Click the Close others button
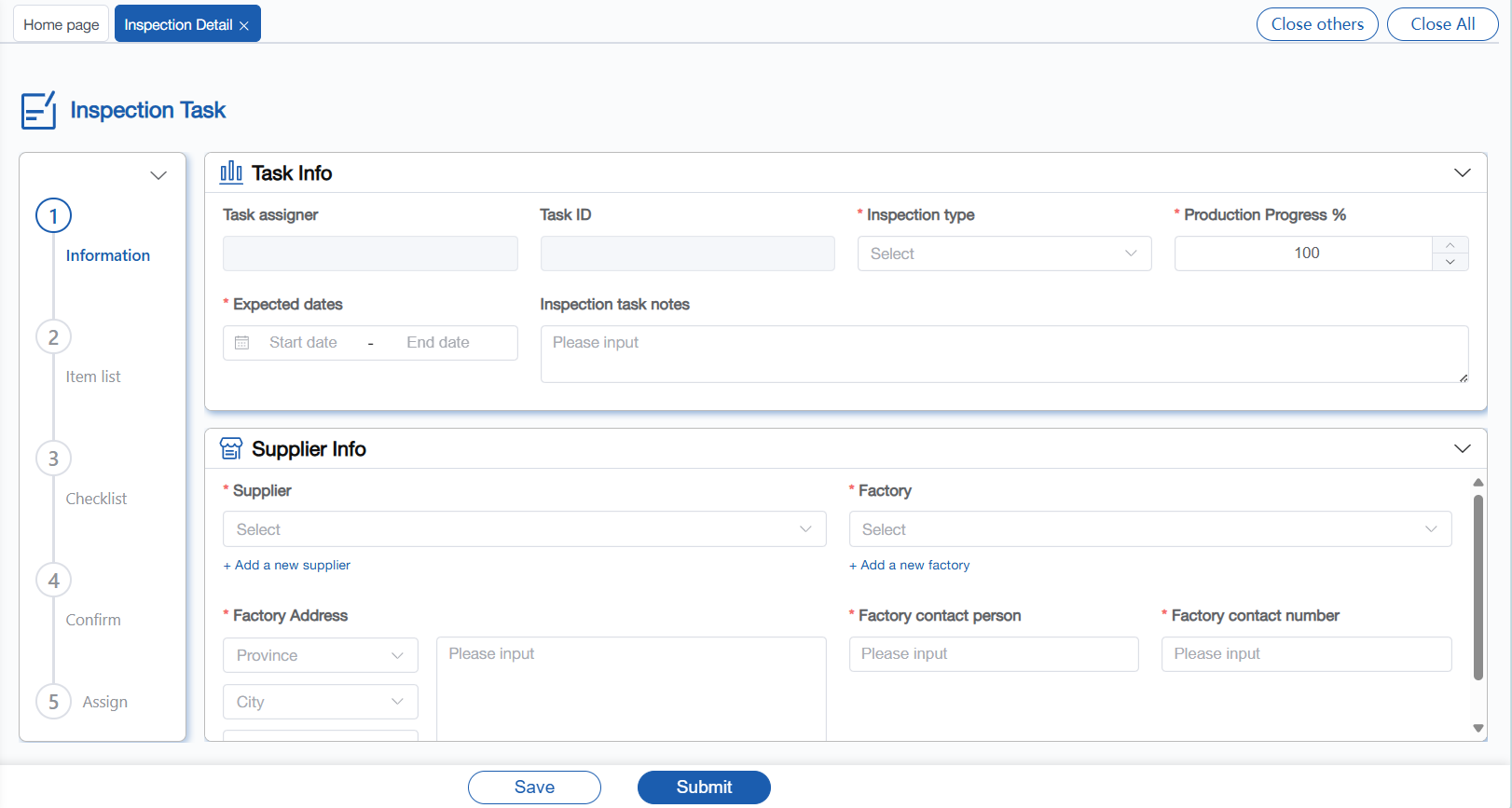This screenshot has height=808, width=1512. click(1317, 24)
